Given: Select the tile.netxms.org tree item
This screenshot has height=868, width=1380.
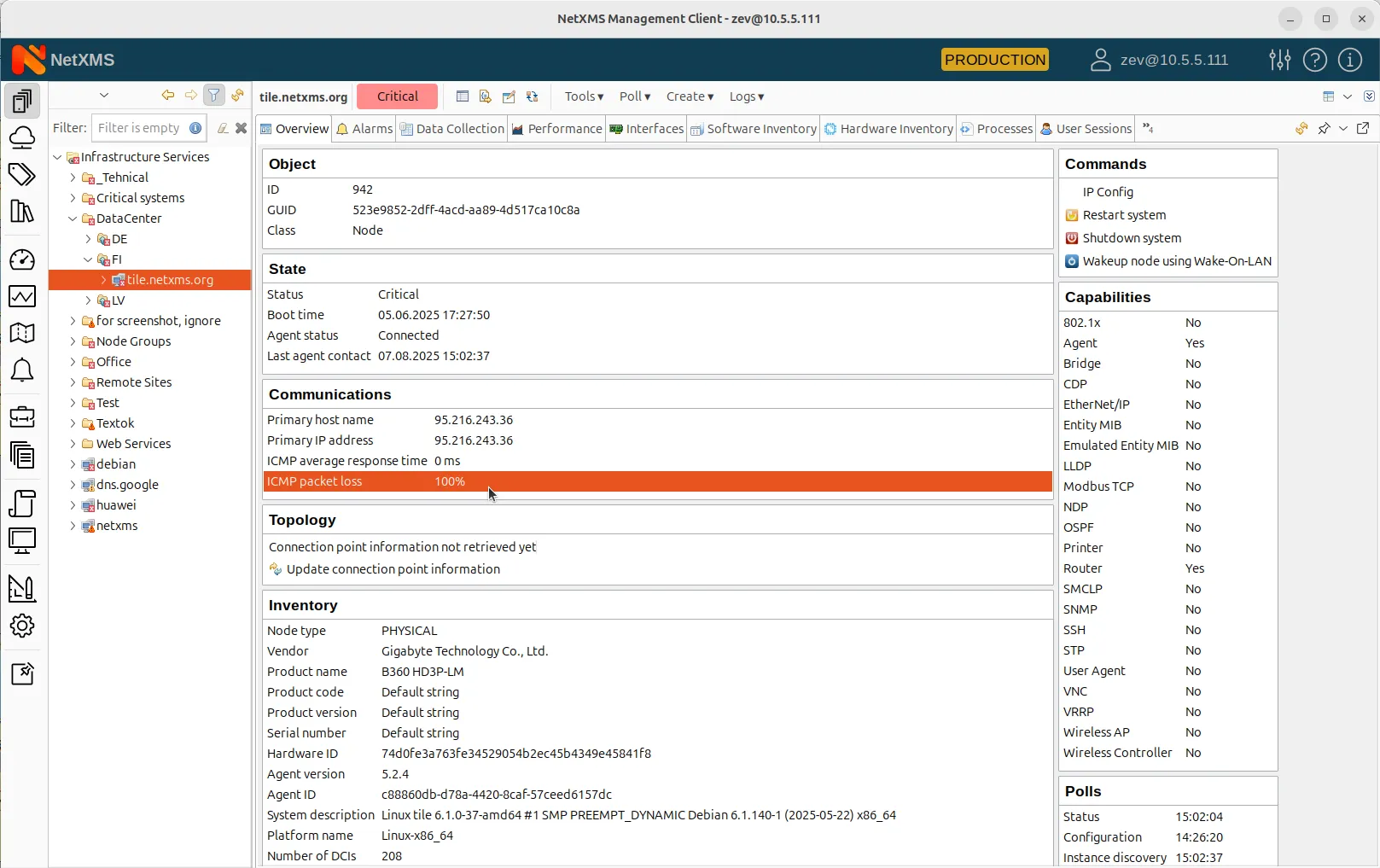Looking at the screenshot, I should (x=170, y=279).
